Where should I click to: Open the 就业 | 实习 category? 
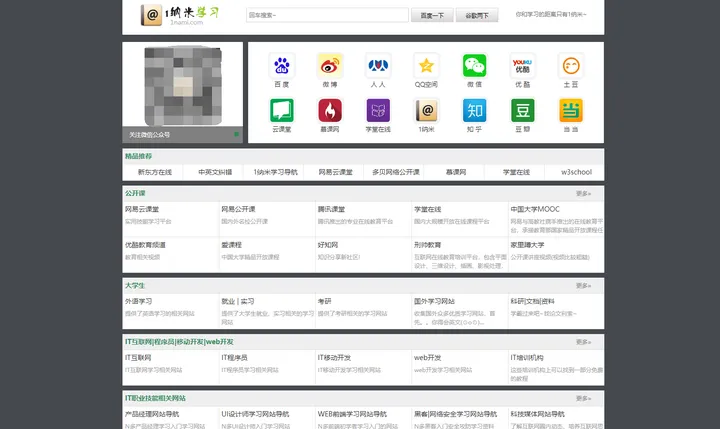point(238,302)
